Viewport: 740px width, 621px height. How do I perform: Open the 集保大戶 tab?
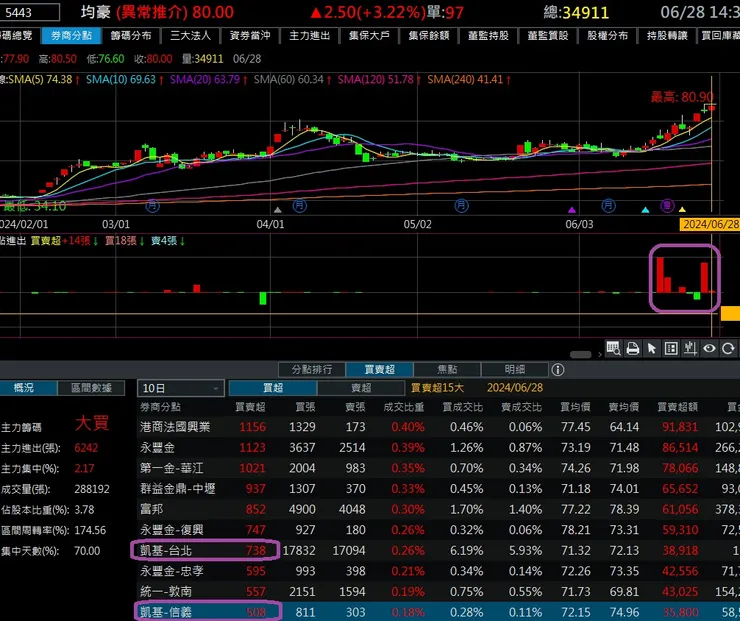tap(369, 35)
